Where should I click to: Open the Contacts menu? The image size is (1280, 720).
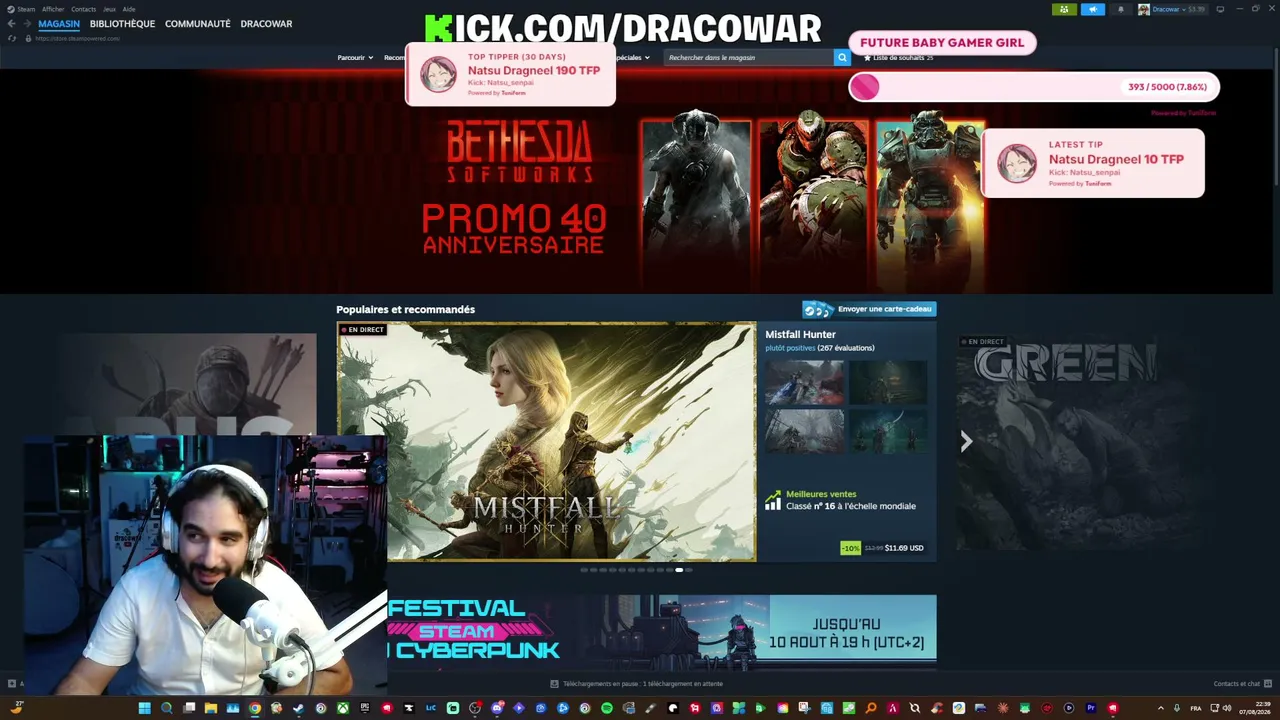tap(84, 9)
